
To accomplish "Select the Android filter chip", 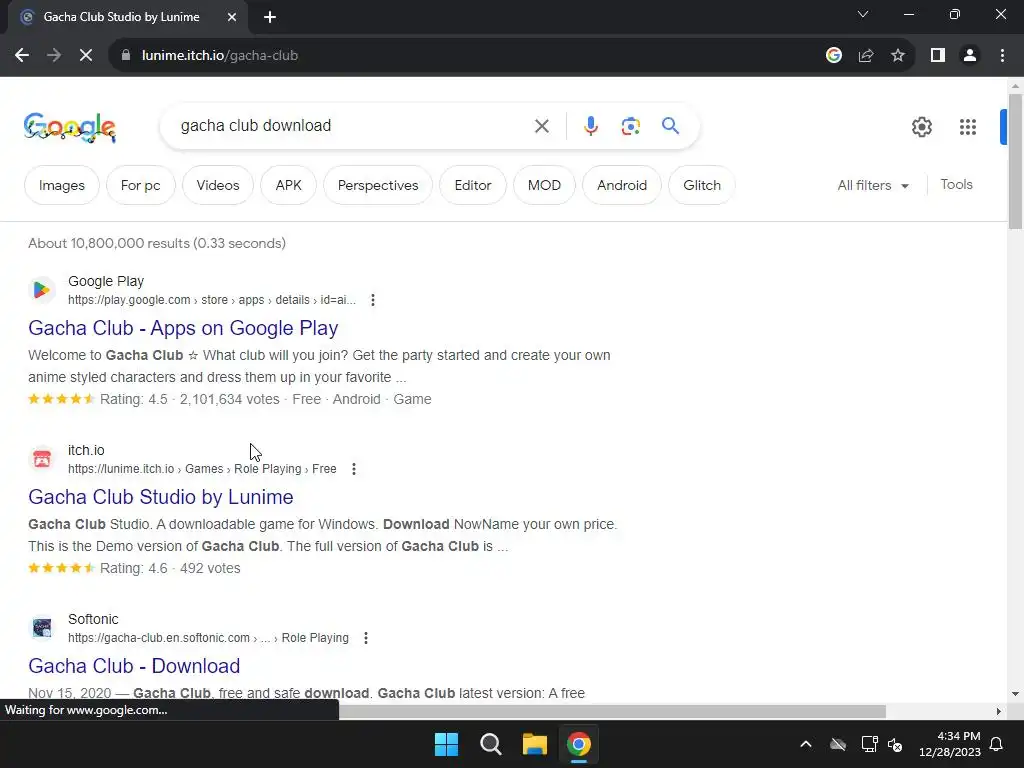I will pyautogui.click(x=622, y=185).
